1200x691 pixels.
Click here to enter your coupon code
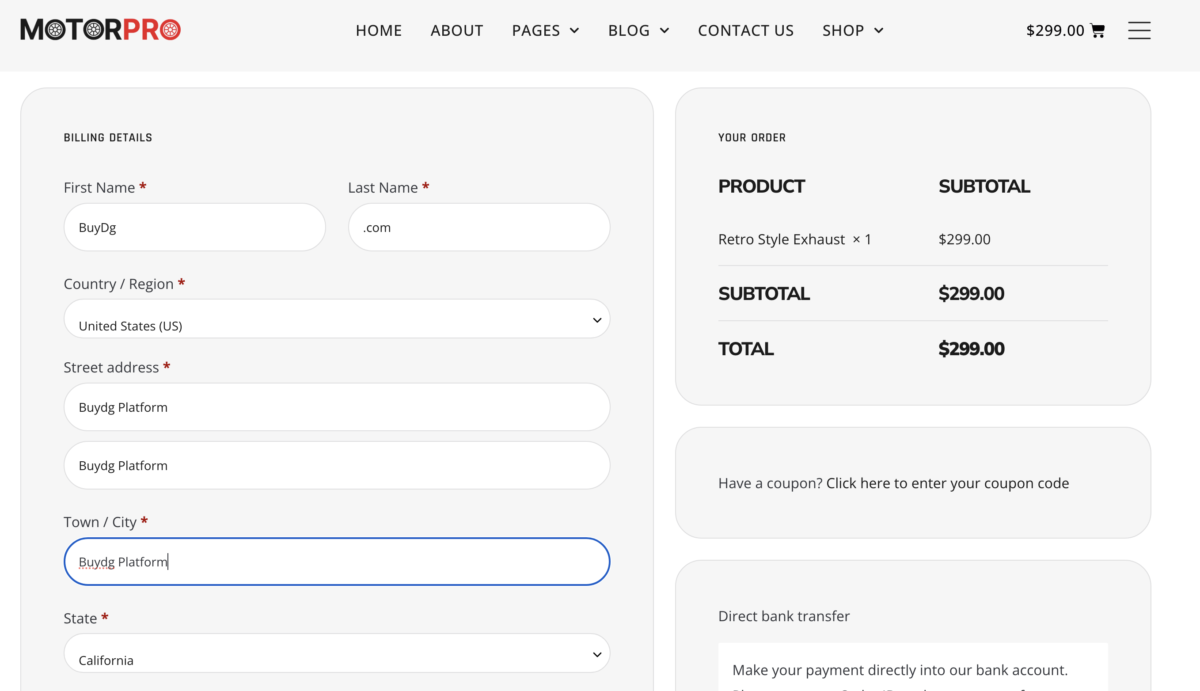946,483
